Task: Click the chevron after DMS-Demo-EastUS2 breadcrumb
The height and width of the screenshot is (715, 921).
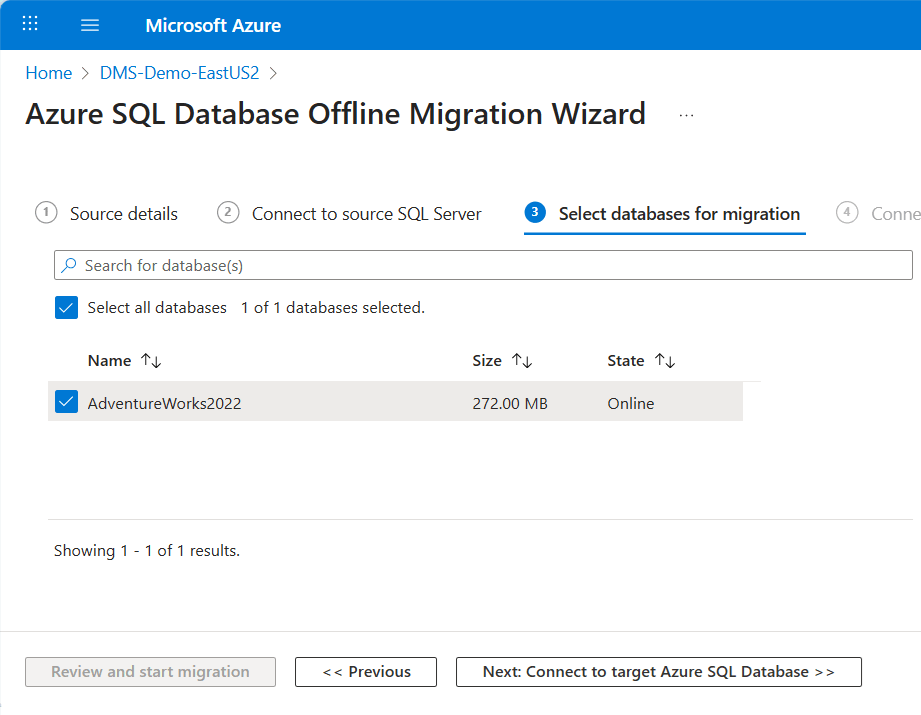Action: [273, 72]
